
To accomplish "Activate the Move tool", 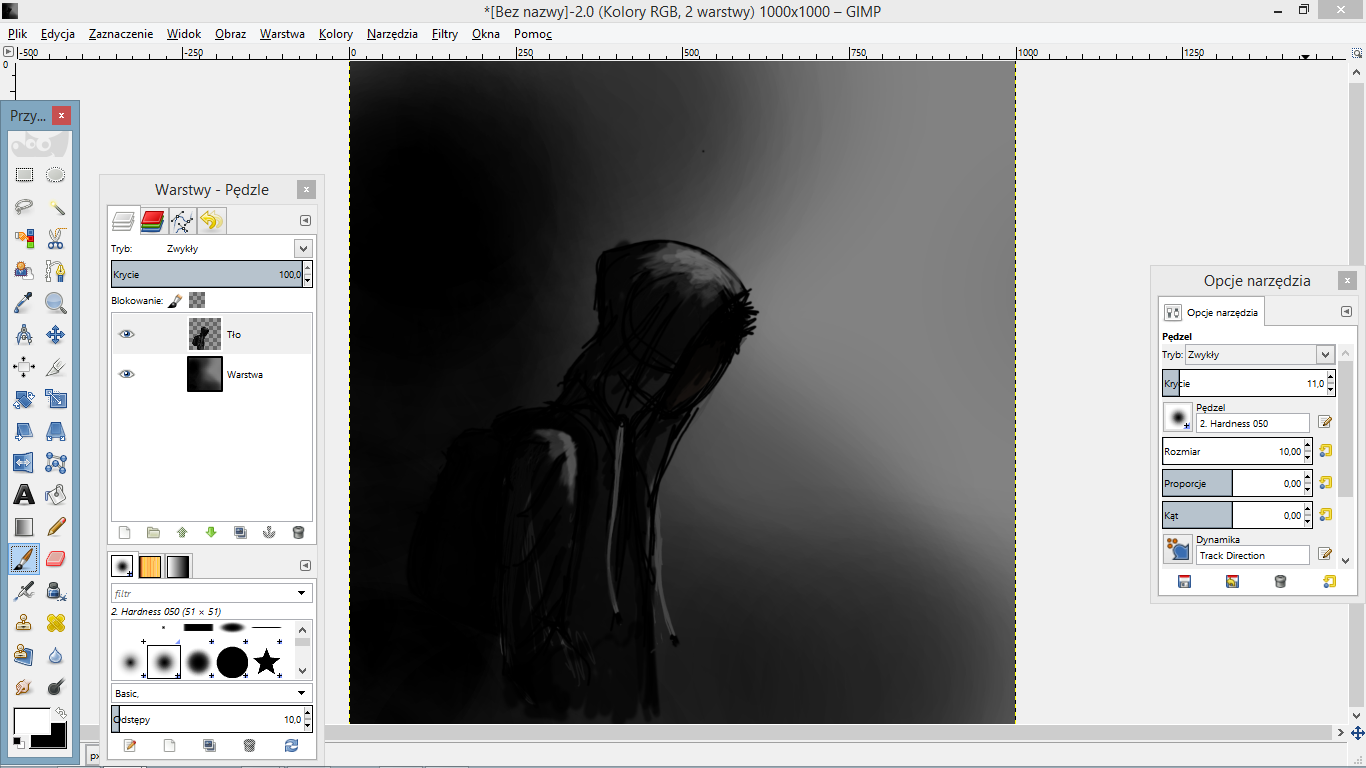I will point(56,335).
